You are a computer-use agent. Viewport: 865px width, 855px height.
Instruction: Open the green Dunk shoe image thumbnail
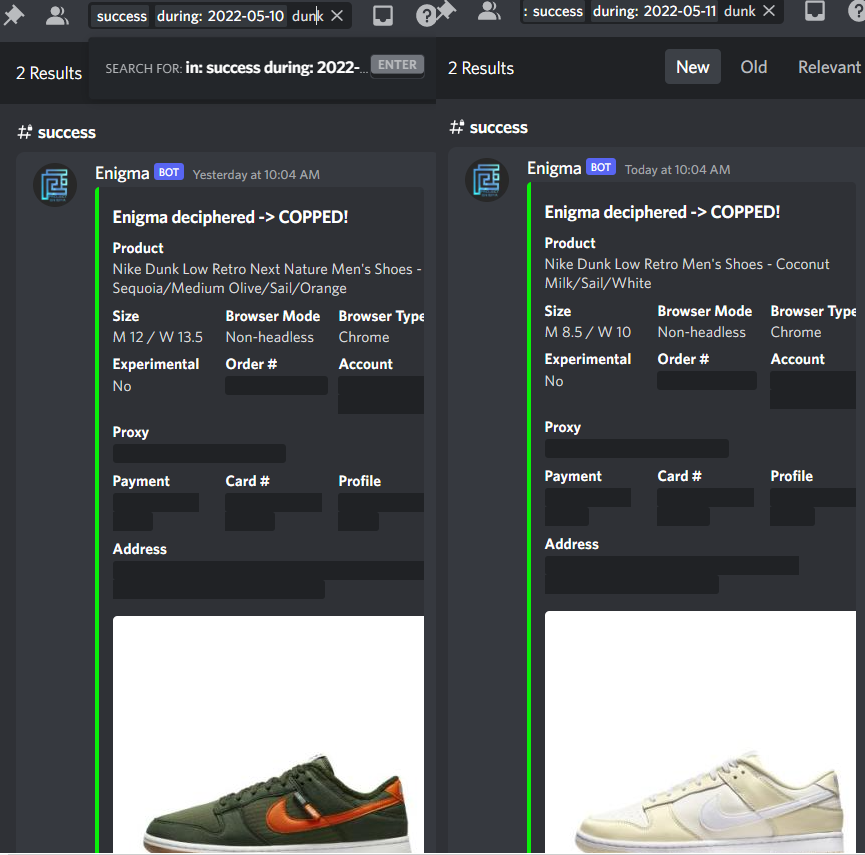(268, 734)
